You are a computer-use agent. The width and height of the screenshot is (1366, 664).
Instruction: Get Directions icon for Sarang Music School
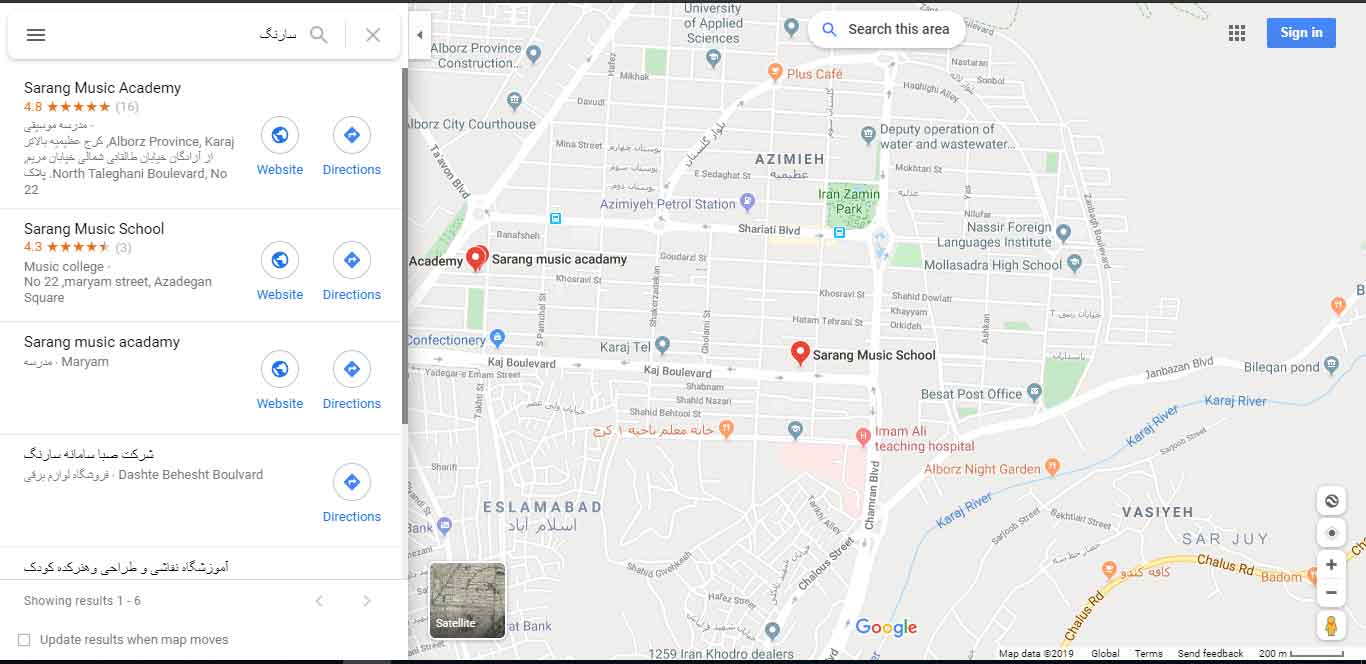(x=352, y=260)
